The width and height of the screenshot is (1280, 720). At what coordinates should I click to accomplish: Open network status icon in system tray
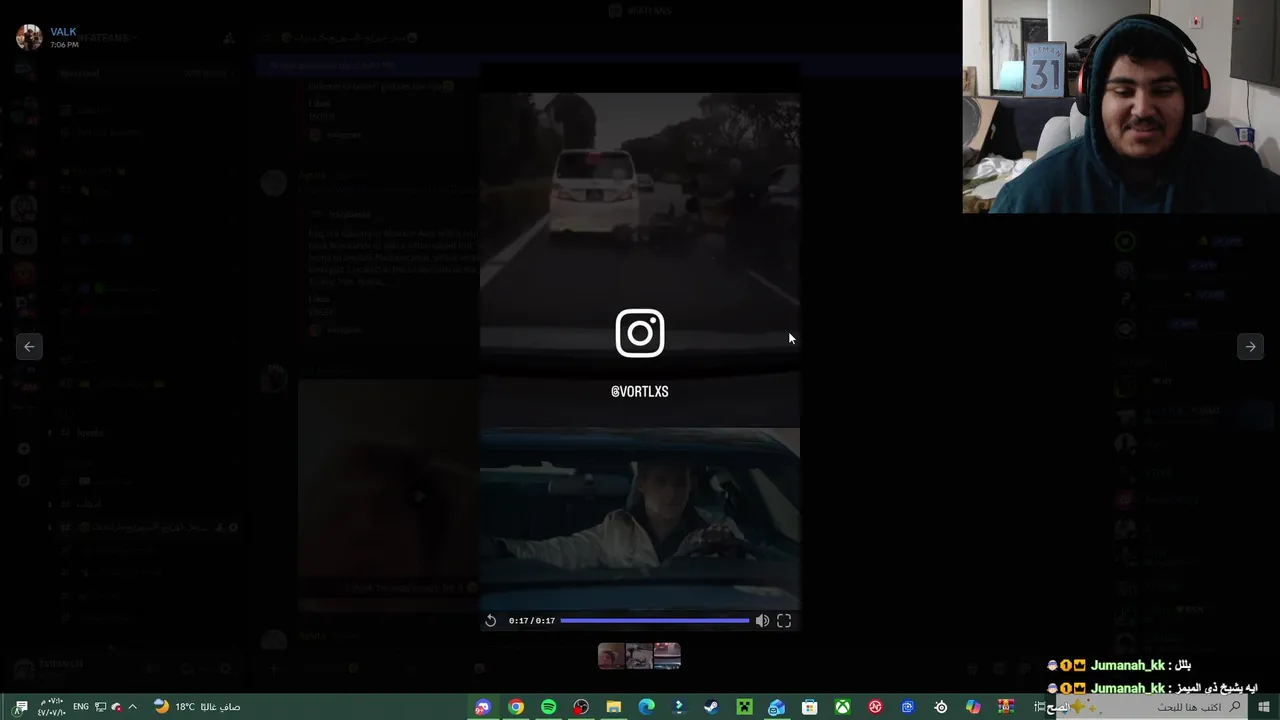[x=100, y=707]
